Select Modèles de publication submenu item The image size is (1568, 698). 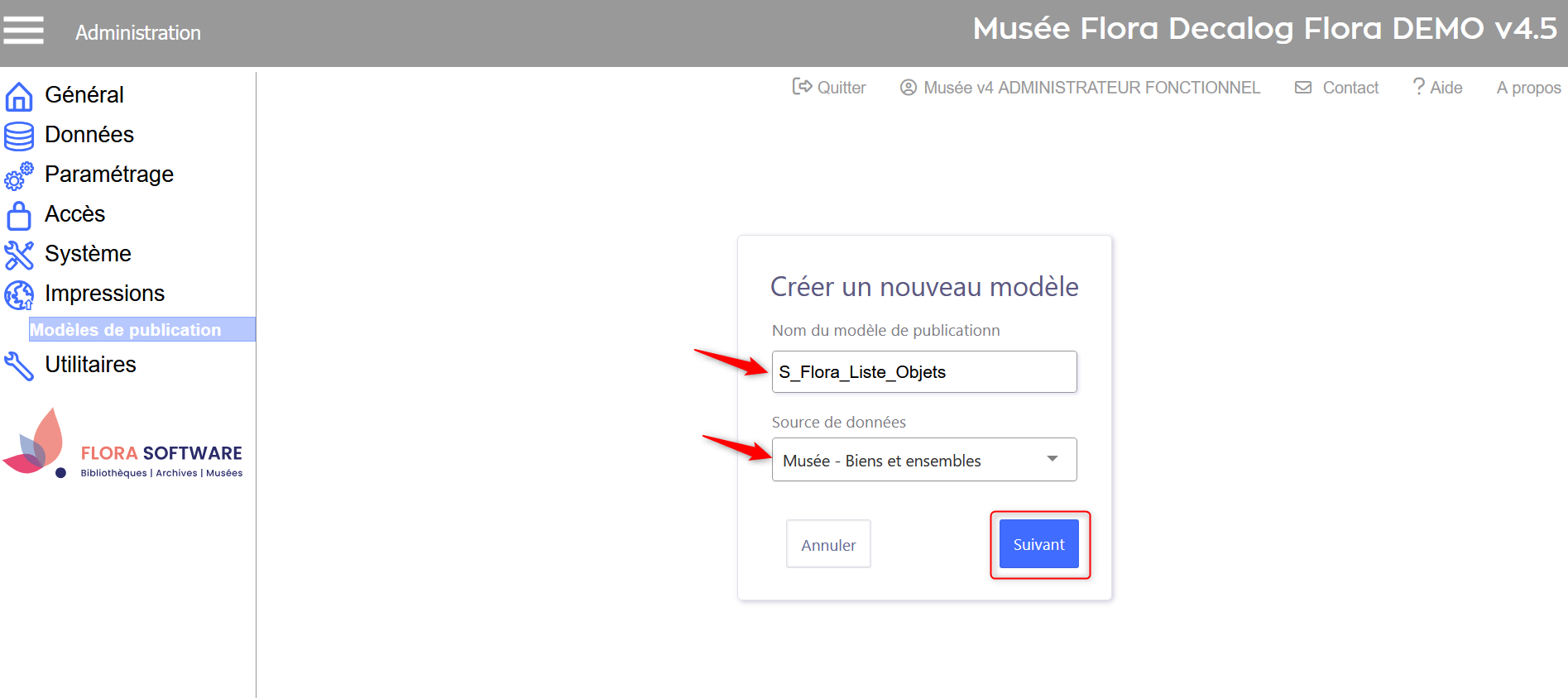(x=126, y=330)
